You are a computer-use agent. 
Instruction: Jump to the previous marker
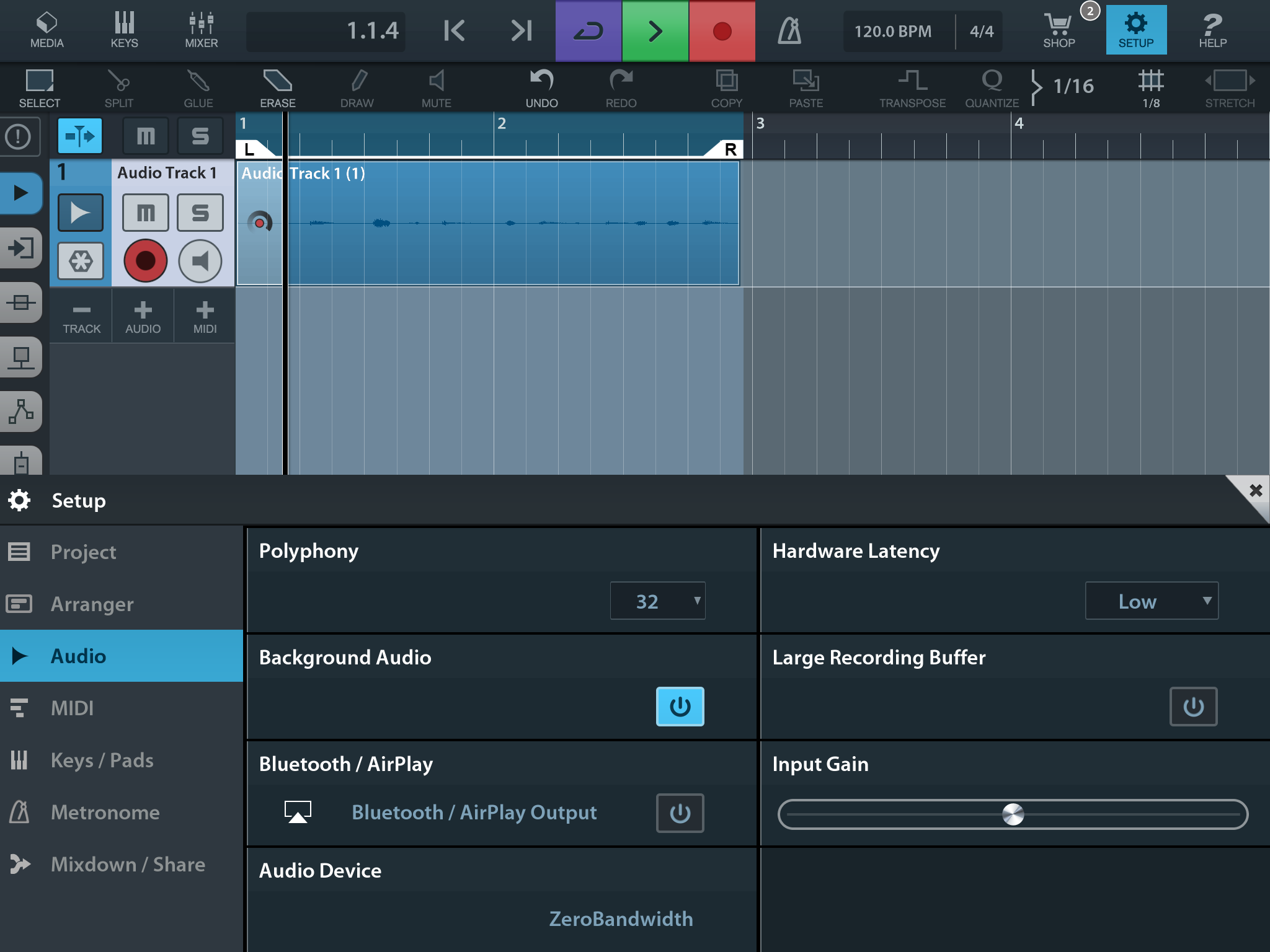pyautogui.click(x=455, y=30)
